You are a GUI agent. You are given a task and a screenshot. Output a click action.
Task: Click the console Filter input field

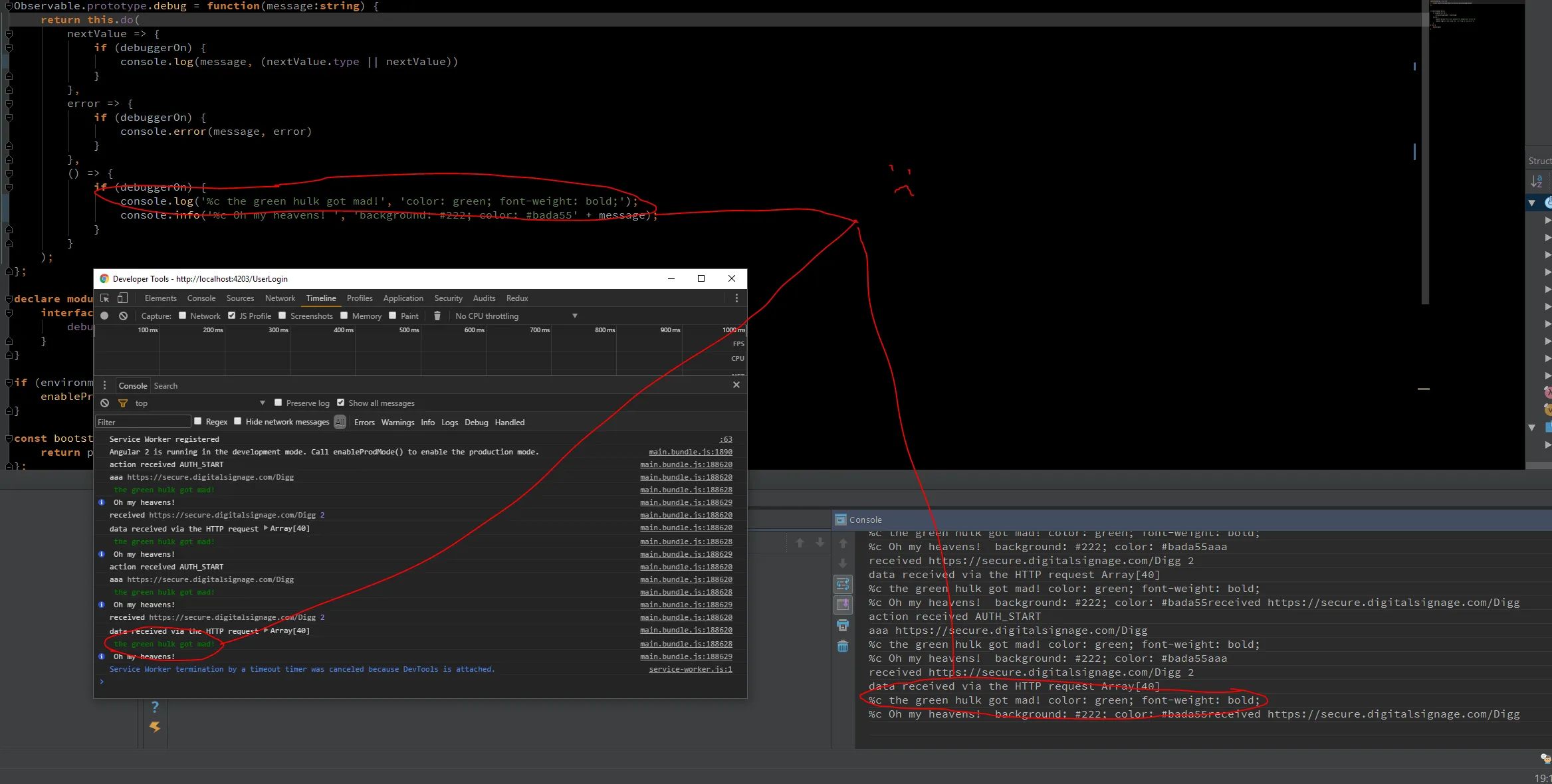click(143, 423)
